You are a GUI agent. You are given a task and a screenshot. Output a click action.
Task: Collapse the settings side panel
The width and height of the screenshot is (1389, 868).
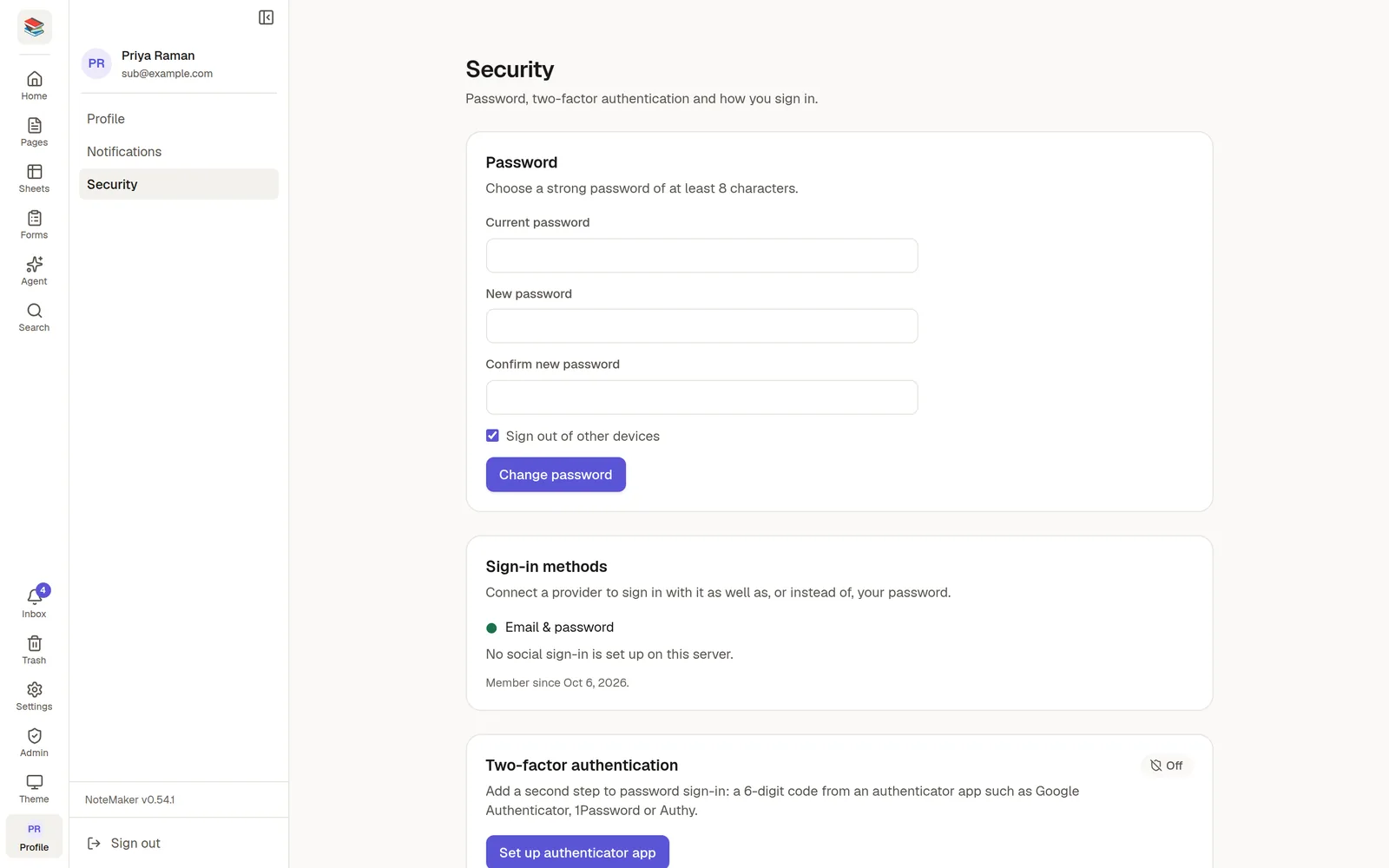(x=267, y=17)
